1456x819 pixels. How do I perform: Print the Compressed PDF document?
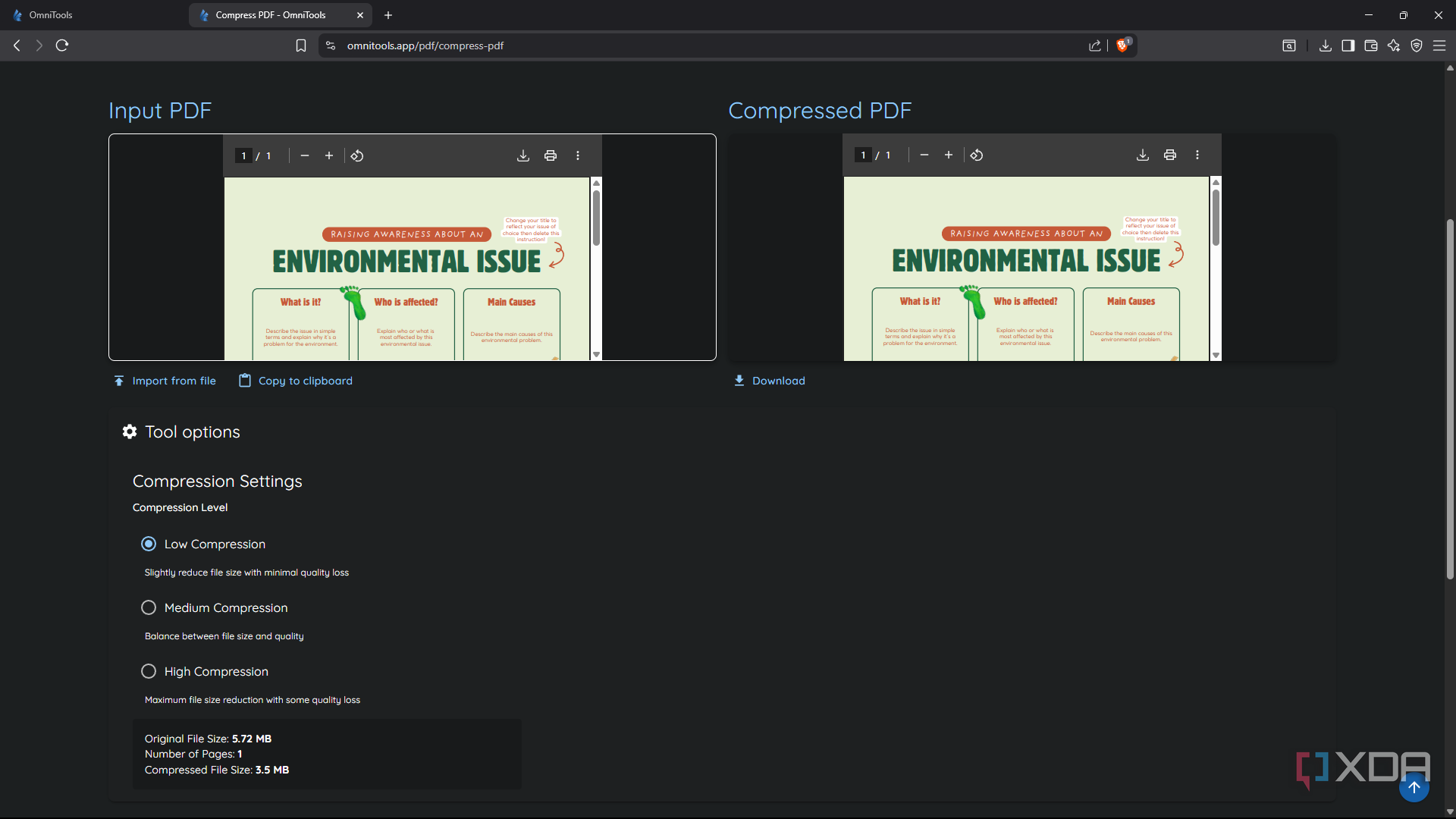(x=1170, y=155)
